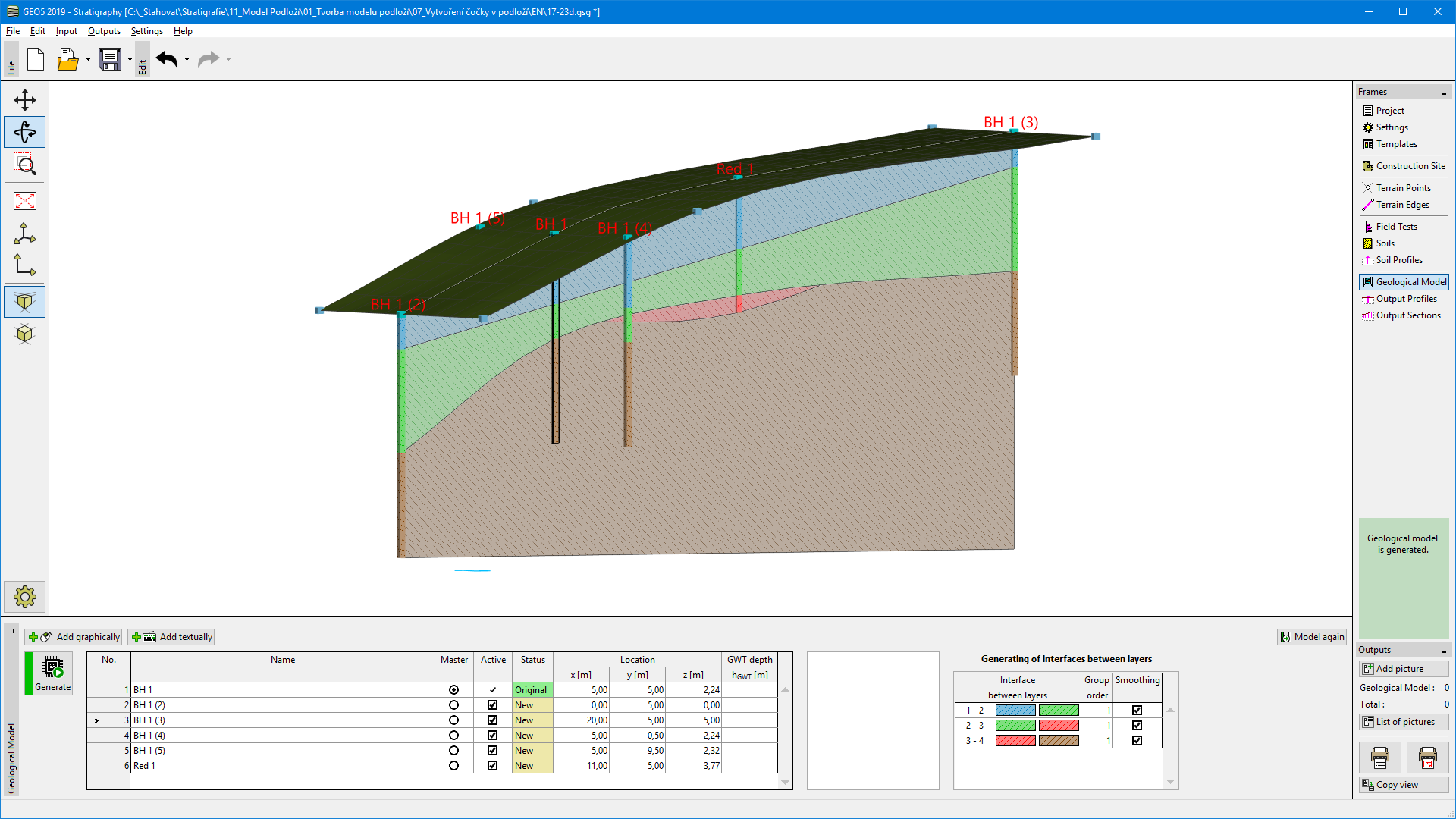Select the Zoom tool in sidebar
The image size is (1456, 819).
tap(25, 166)
